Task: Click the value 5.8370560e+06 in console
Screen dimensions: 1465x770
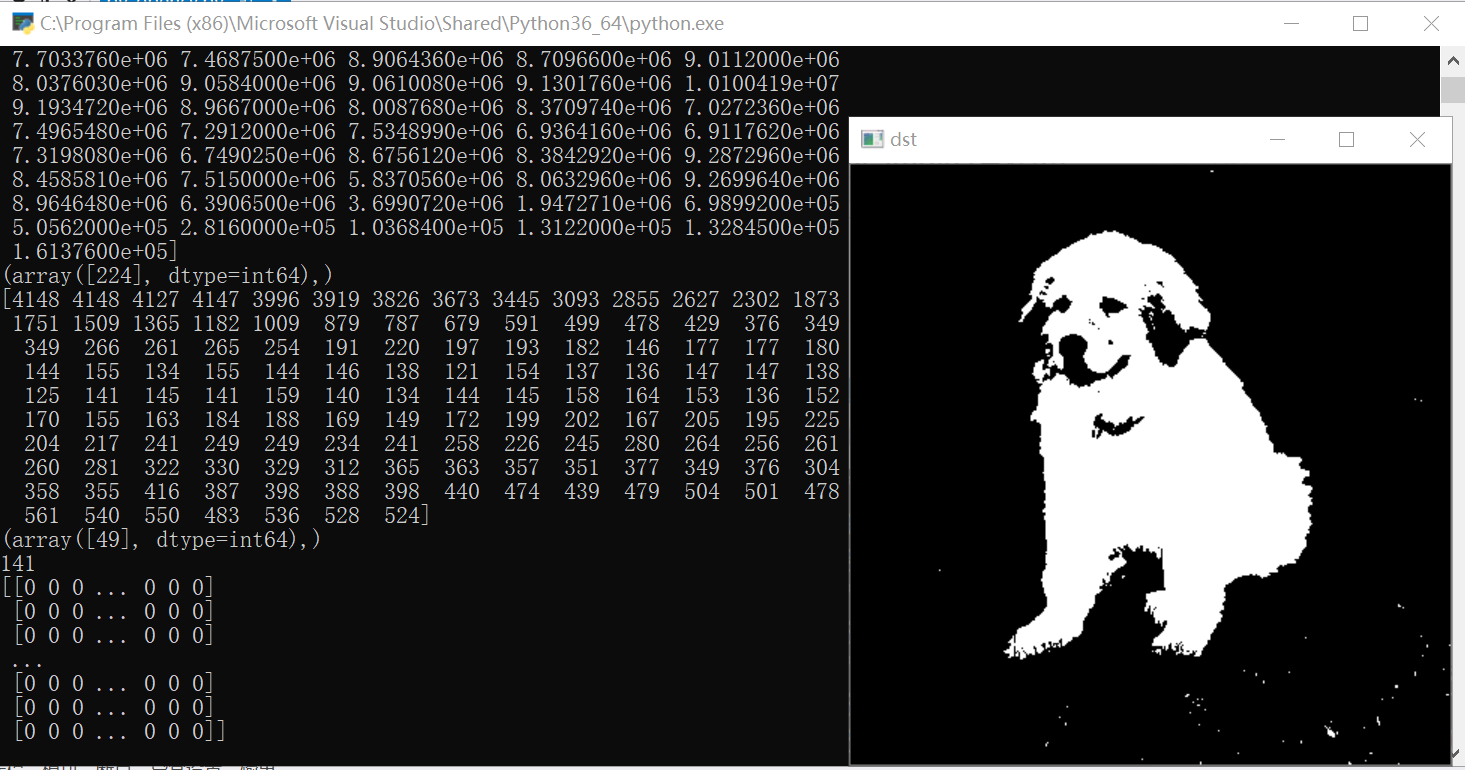Action: [426, 180]
